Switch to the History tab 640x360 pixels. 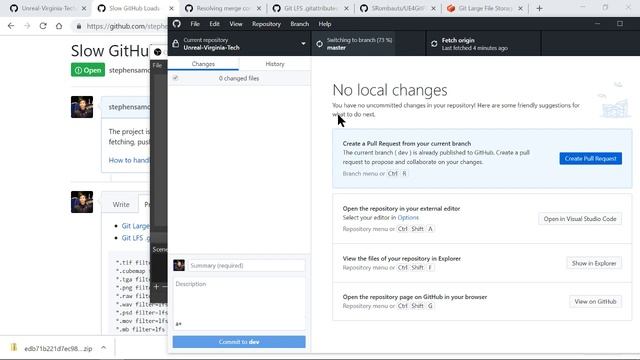pos(275,64)
